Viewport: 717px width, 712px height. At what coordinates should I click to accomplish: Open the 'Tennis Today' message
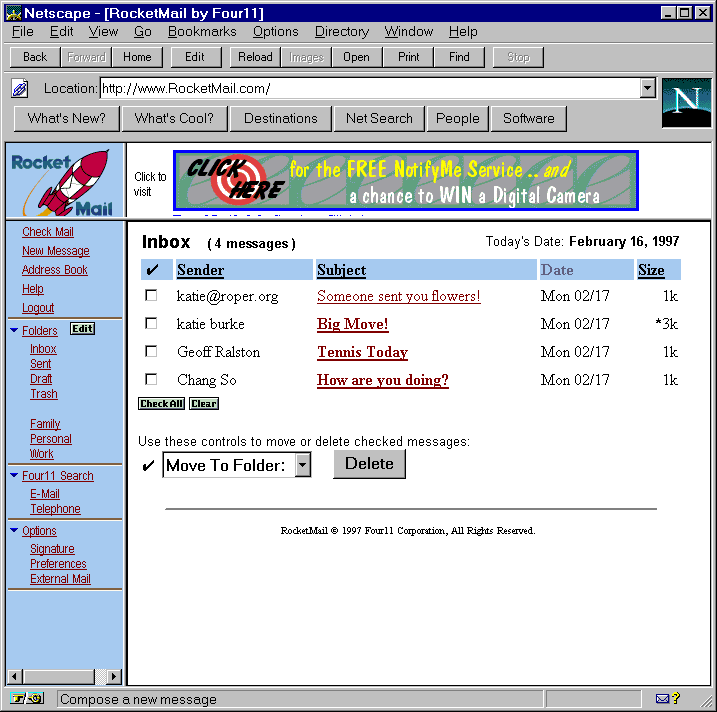362,352
